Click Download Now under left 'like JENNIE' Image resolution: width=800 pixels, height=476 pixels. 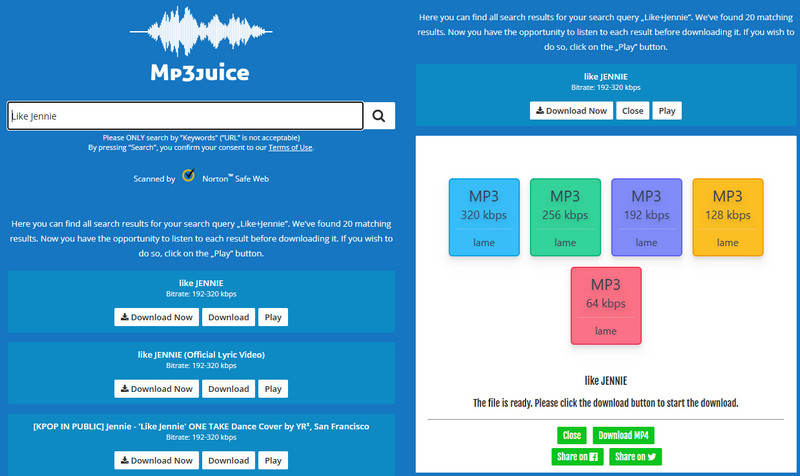click(157, 317)
